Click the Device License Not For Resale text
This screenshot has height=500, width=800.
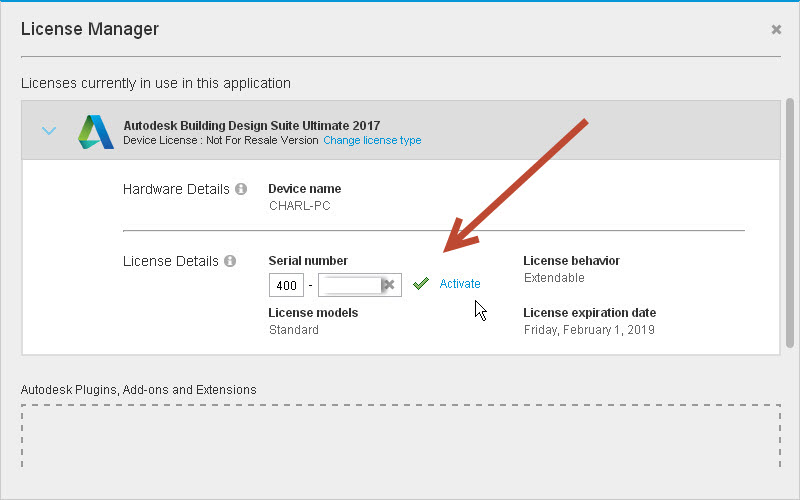tap(220, 141)
